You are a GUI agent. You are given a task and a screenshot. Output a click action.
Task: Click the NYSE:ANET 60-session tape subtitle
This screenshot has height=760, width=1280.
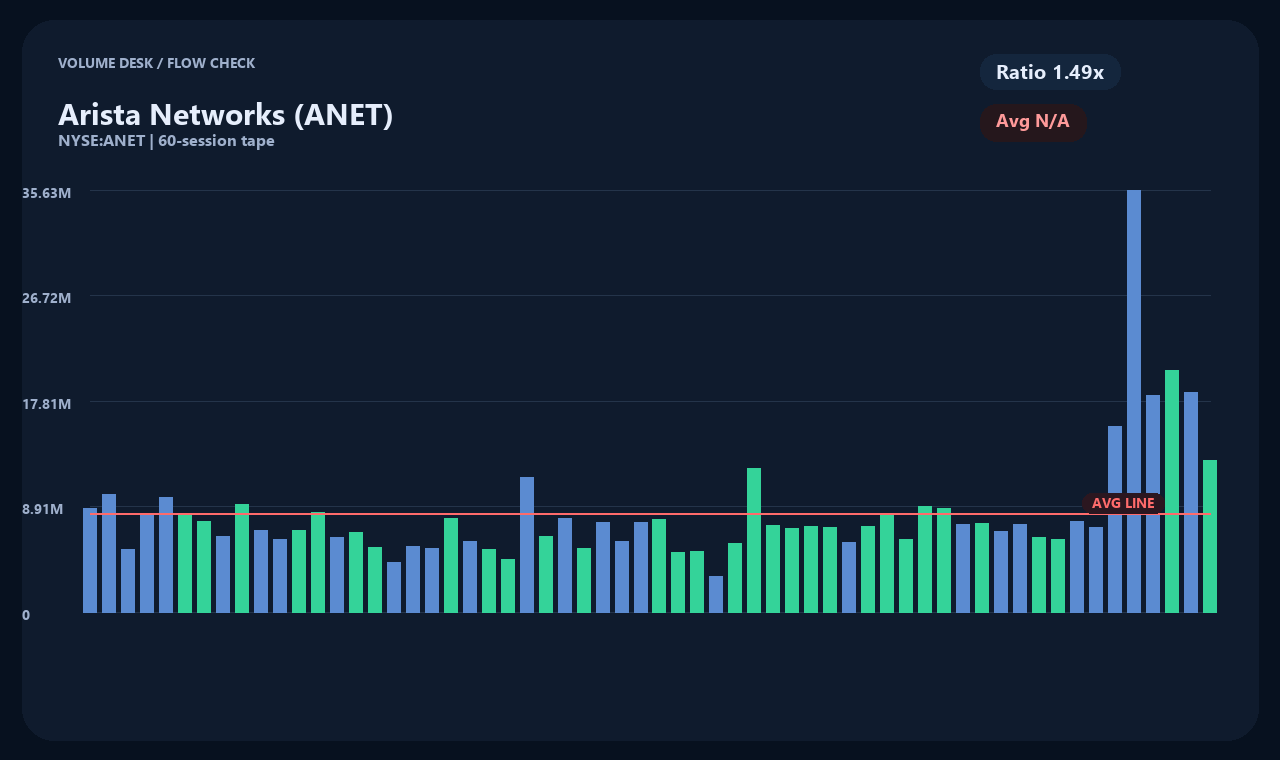coord(166,141)
